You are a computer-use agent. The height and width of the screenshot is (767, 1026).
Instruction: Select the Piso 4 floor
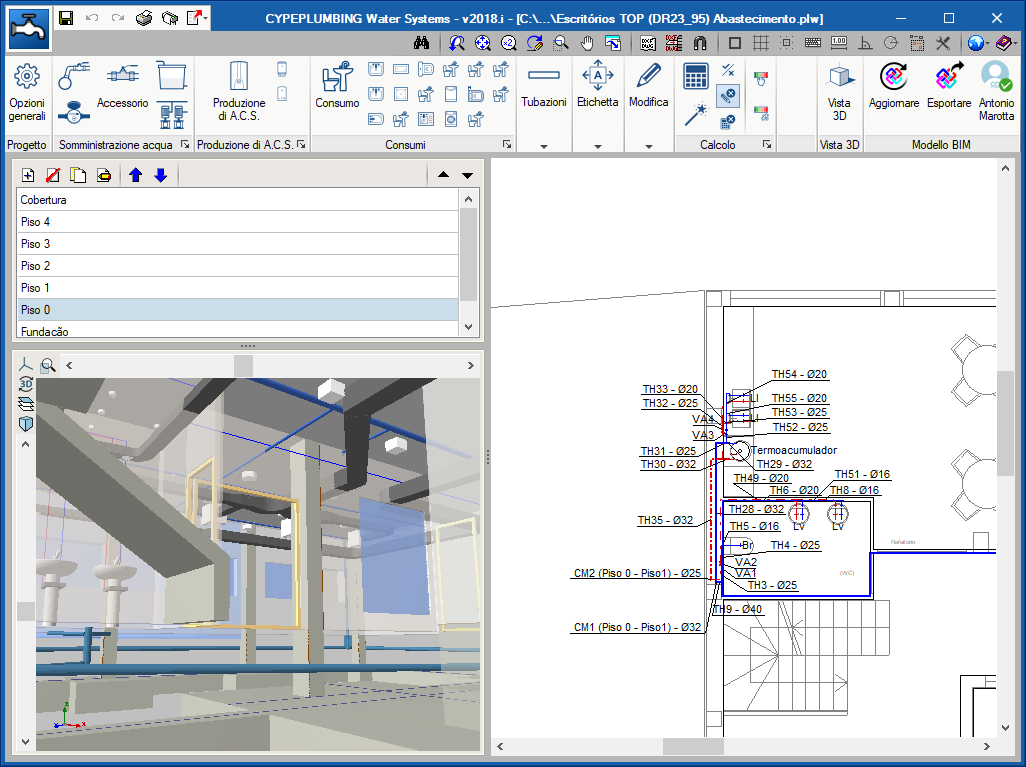[238, 222]
